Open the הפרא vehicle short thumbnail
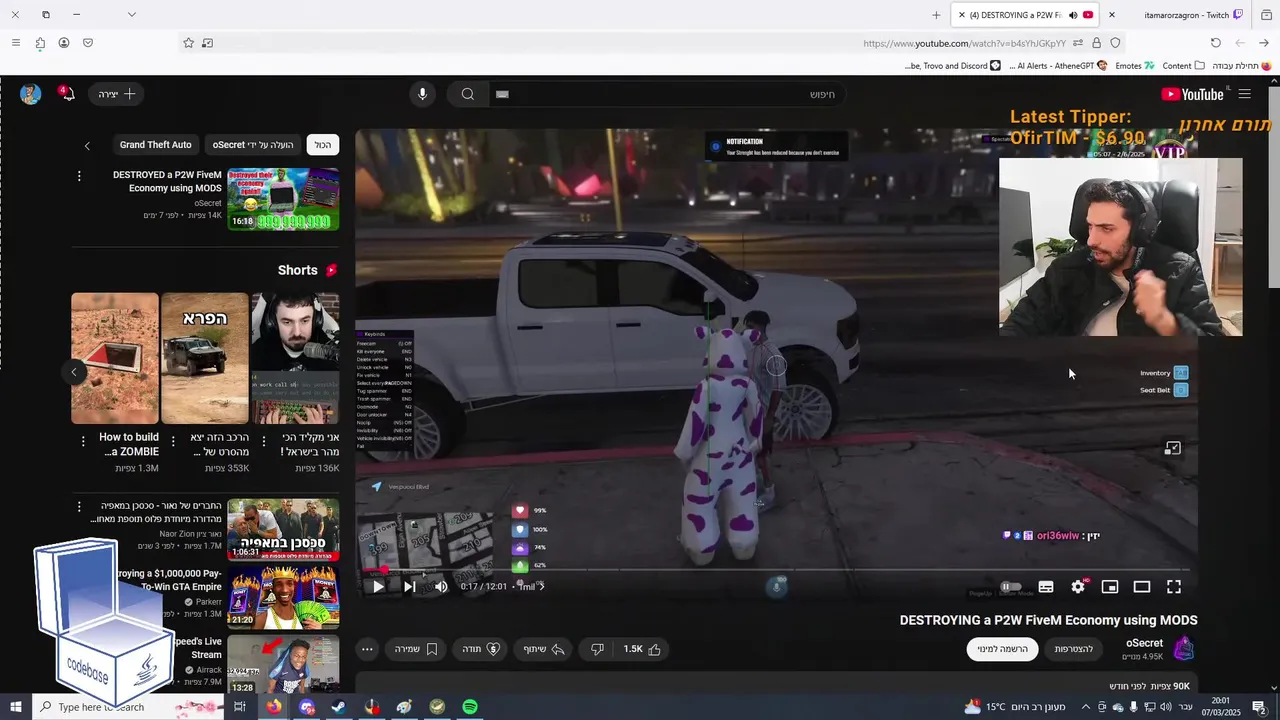Screen dimensions: 1280x720 (x=205, y=358)
